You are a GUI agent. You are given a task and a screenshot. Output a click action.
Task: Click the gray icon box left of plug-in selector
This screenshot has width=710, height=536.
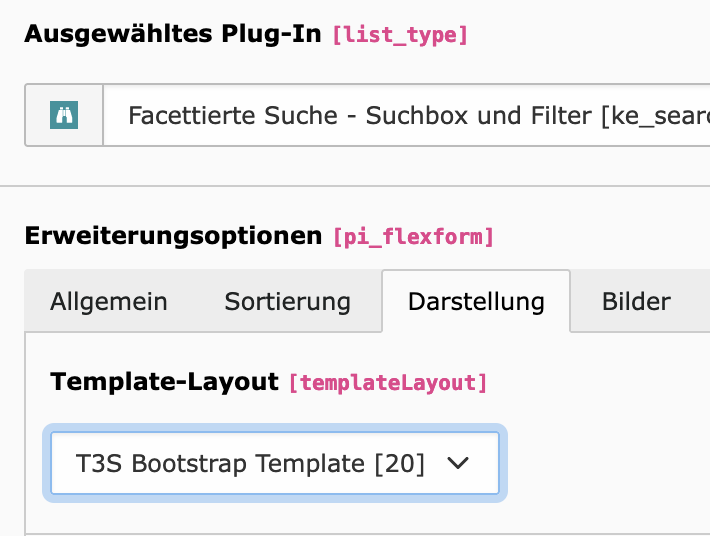pyautogui.click(x=64, y=115)
